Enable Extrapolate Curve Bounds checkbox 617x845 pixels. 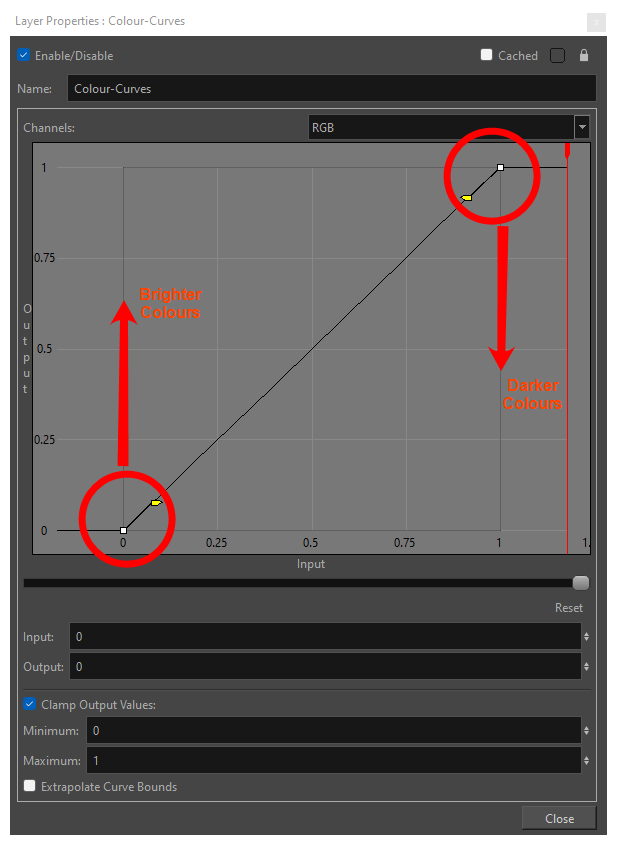click(30, 786)
